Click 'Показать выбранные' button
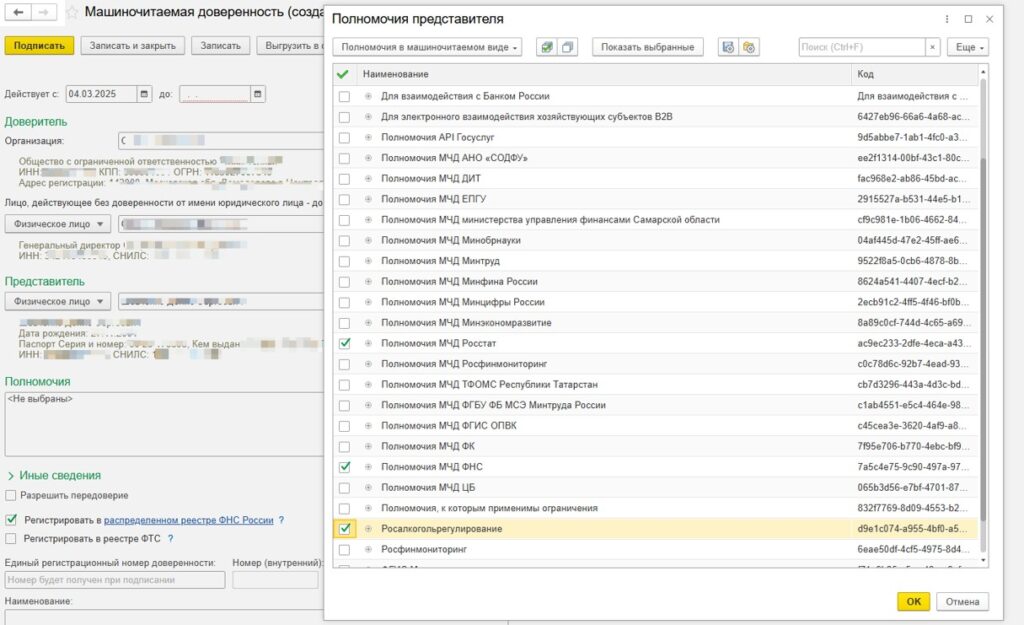 click(647, 47)
